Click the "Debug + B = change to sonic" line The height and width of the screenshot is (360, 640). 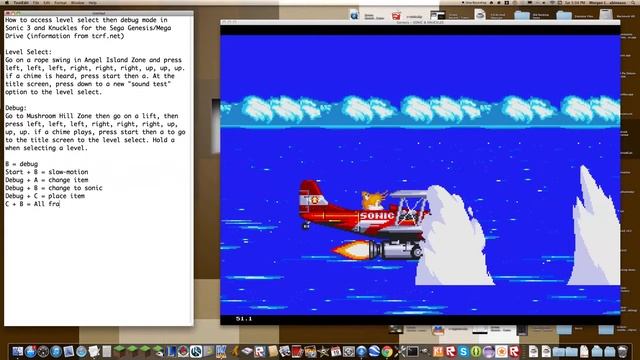point(54,188)
